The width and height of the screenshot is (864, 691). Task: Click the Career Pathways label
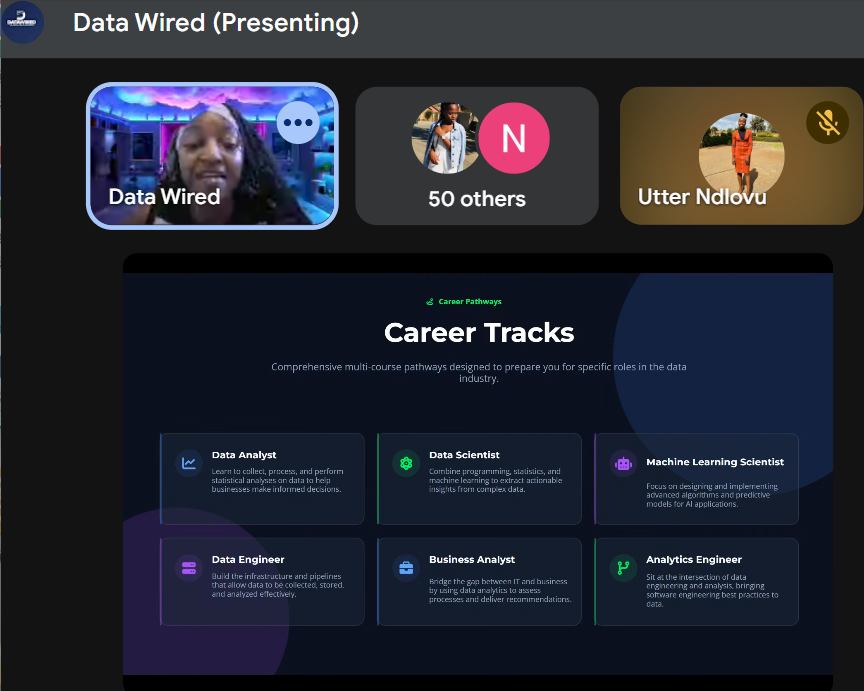point(470,301)
